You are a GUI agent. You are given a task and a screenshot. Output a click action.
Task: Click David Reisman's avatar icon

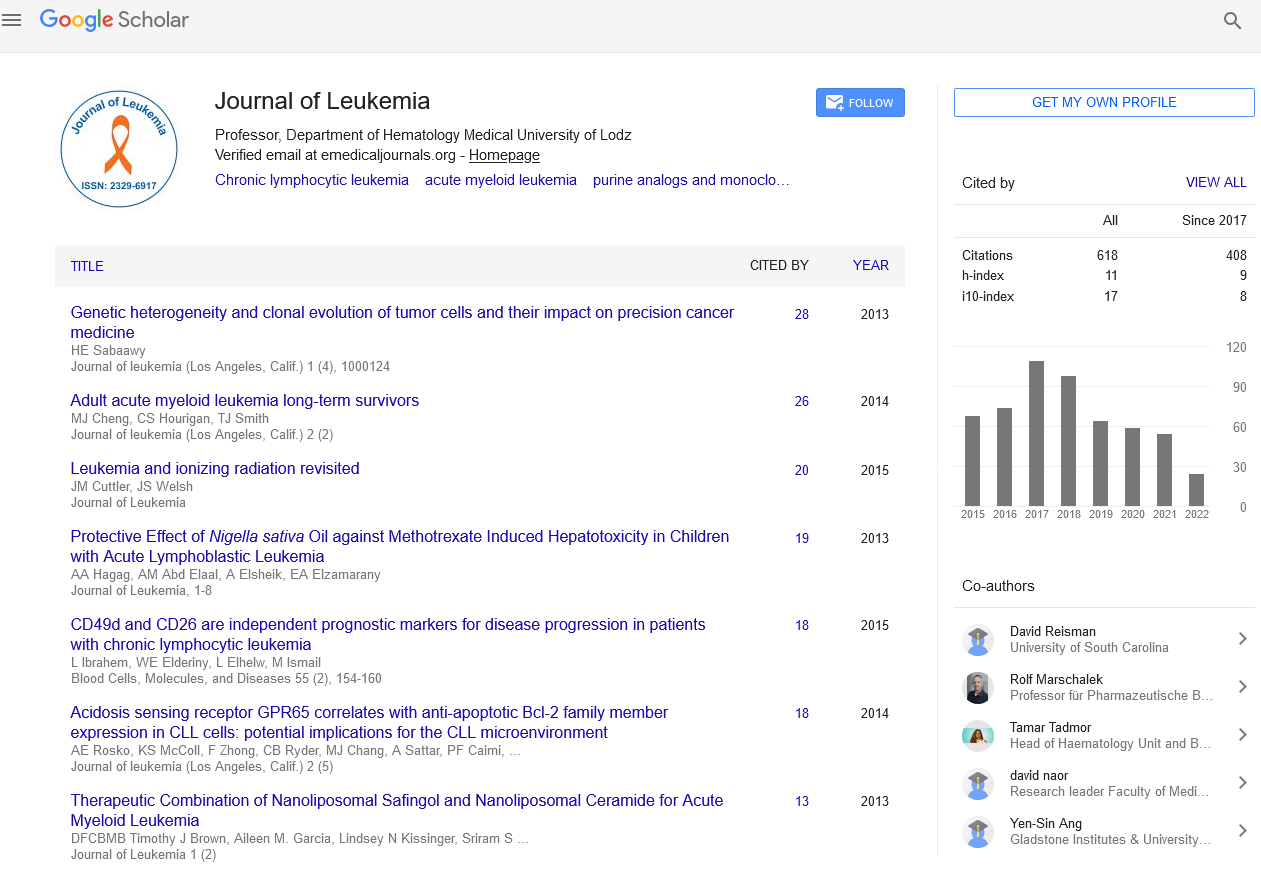(x=977, y=640)
